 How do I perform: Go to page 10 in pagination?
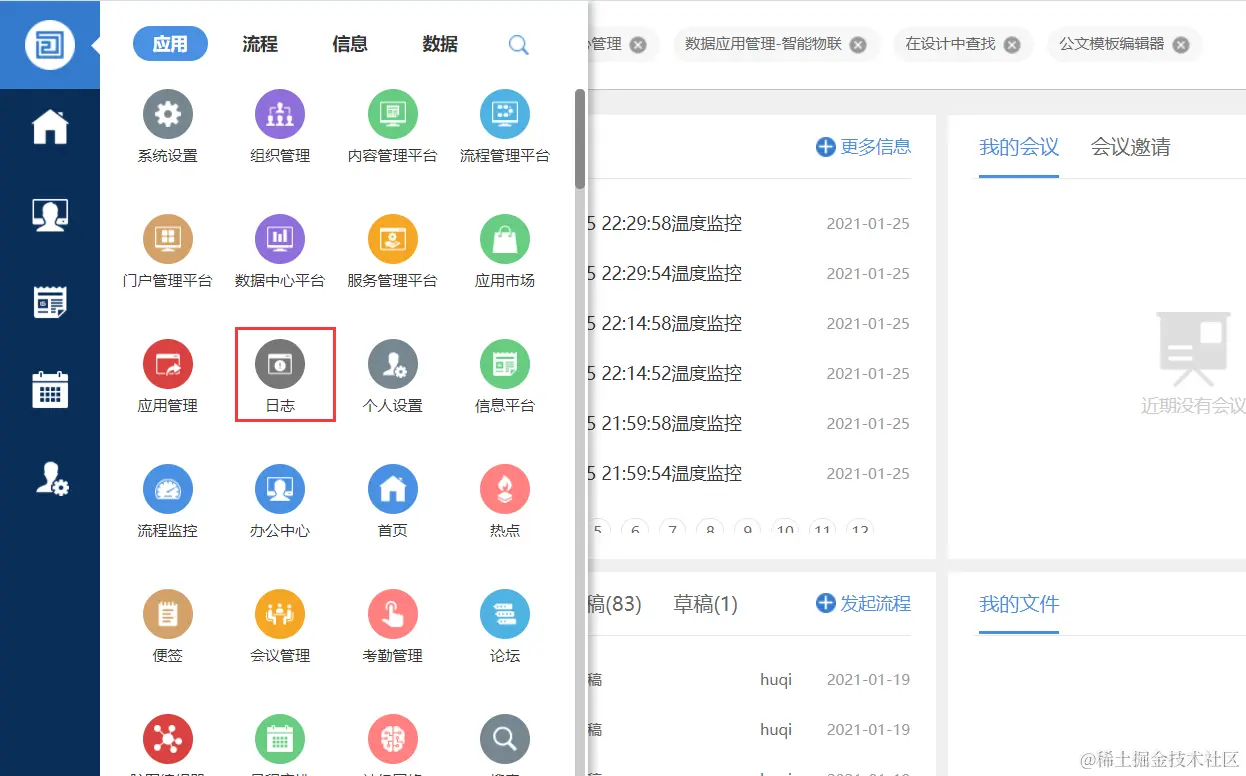pyautogui.click(x=785, y=528)
